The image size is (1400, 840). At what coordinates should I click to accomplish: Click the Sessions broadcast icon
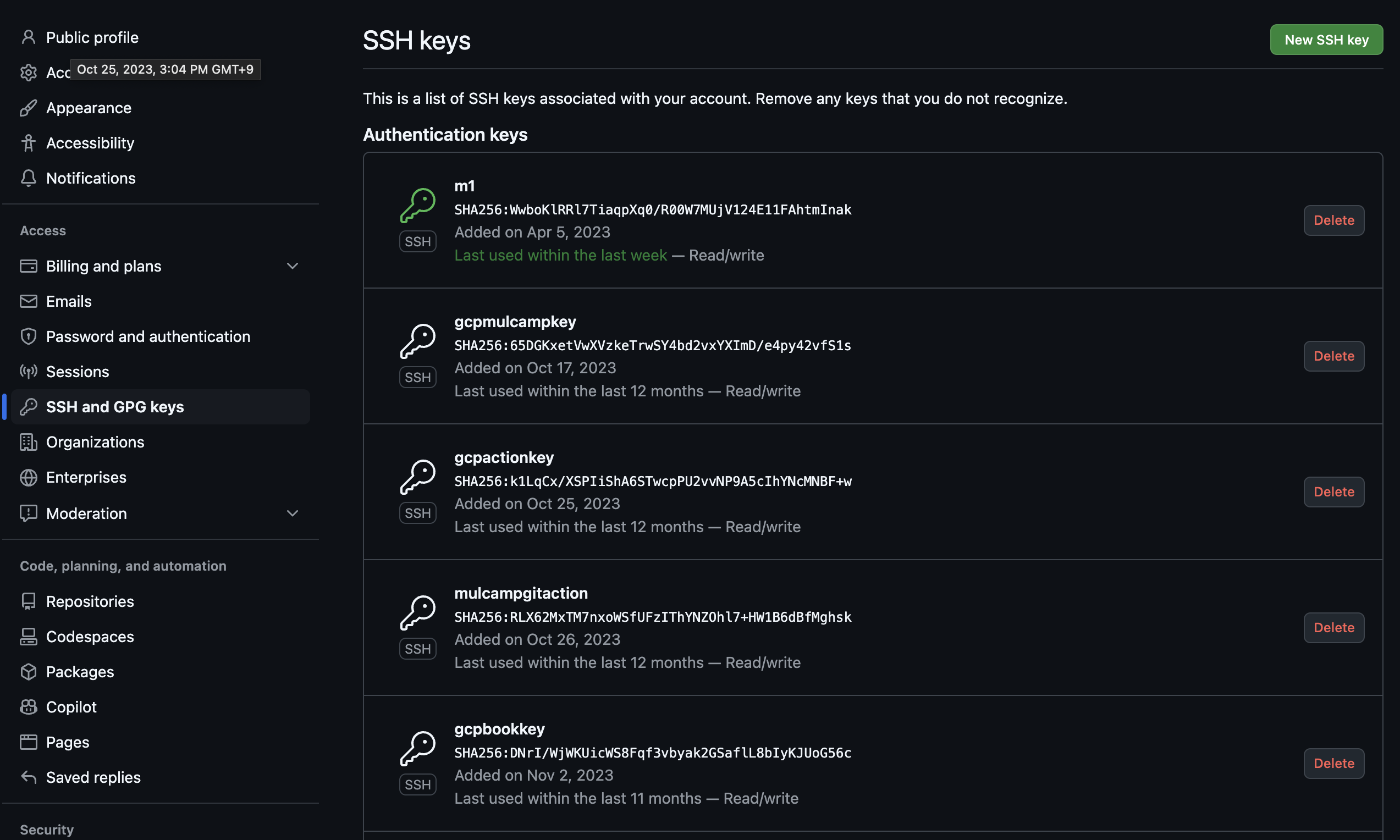28,371
